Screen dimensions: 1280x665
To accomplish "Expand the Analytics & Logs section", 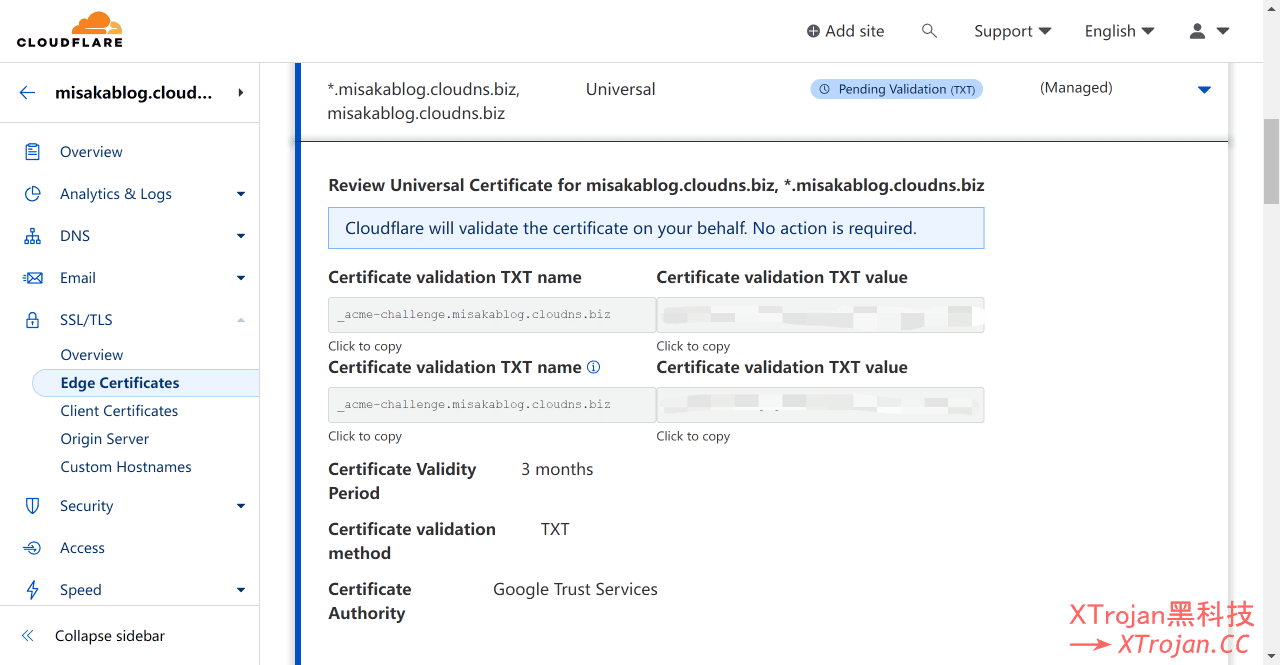I will (x=240, y=194).
